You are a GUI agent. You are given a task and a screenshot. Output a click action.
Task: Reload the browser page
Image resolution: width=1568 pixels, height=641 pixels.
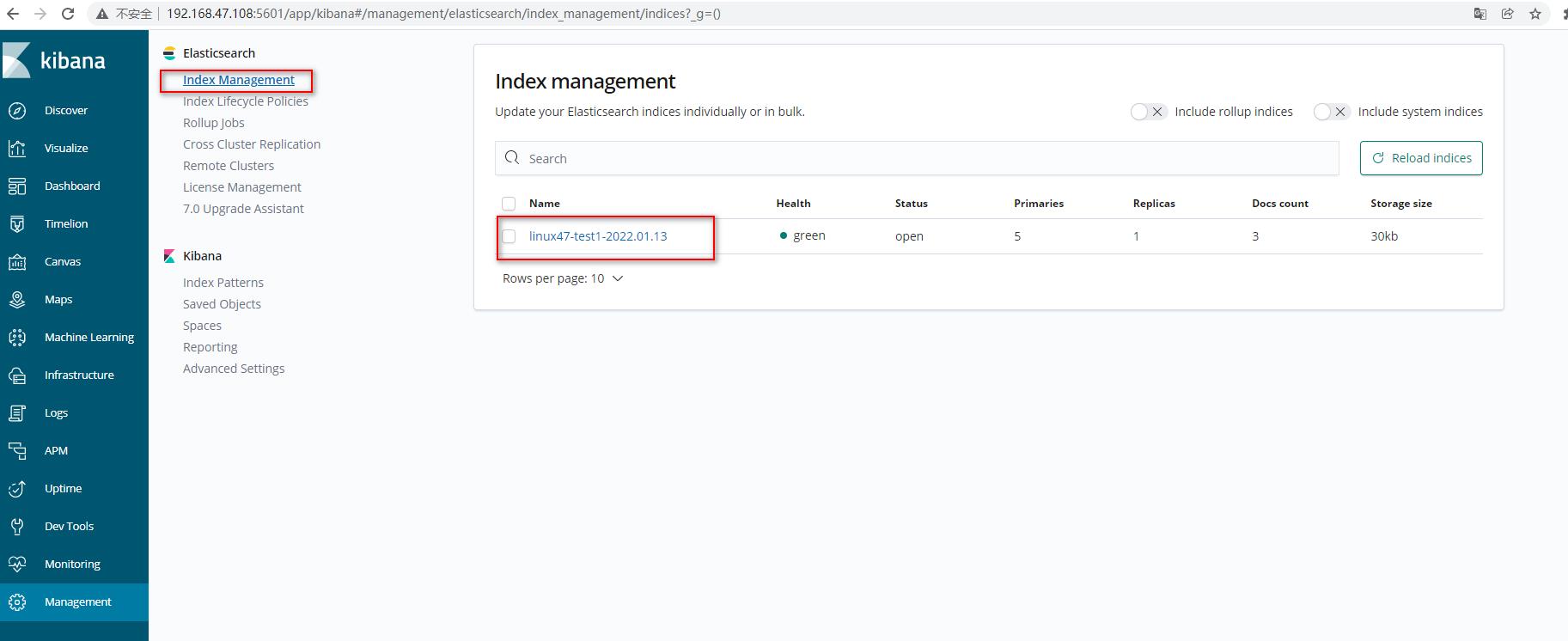[68, 14]
